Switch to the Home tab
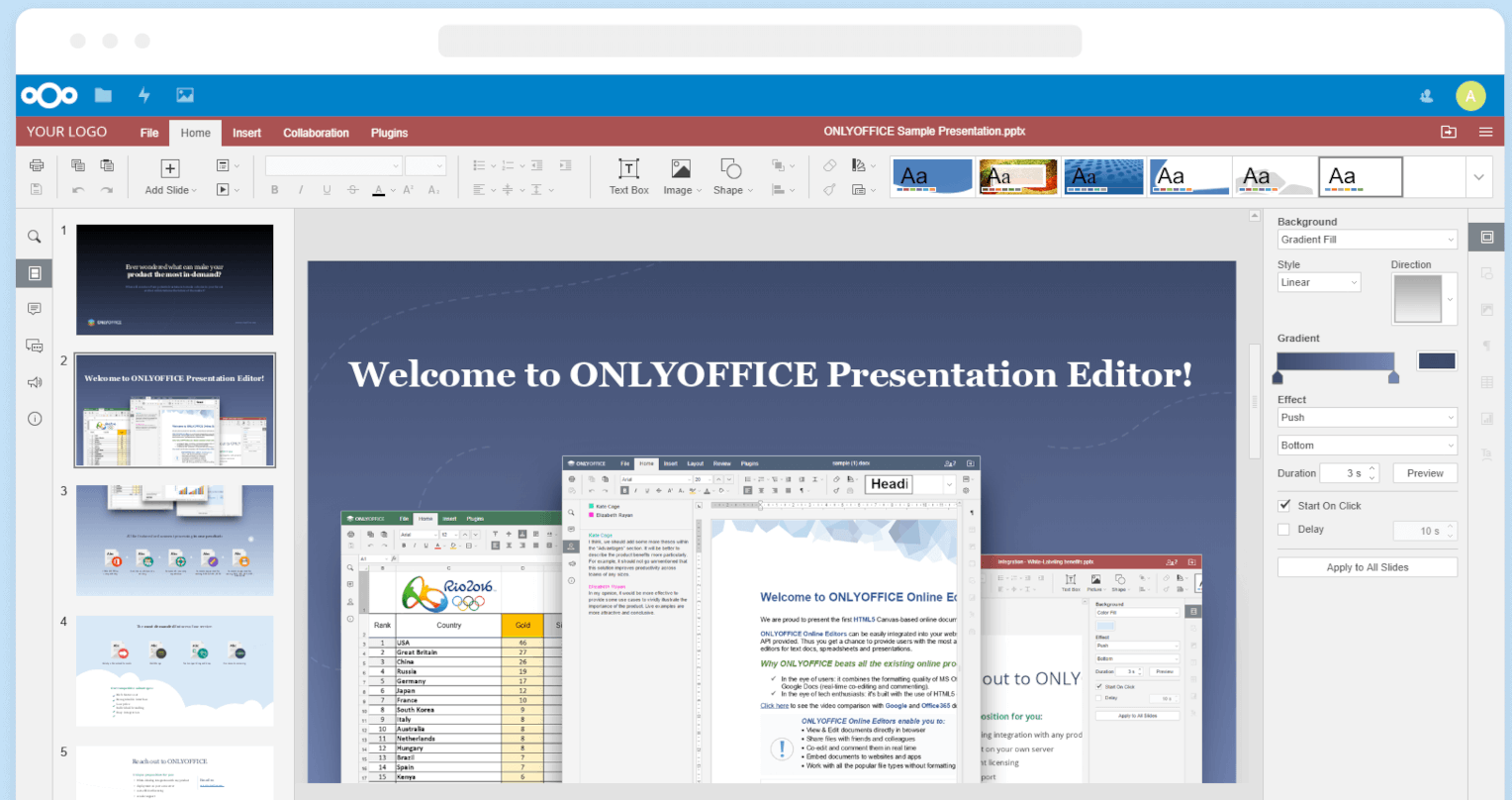Image resolution: width=1512 pixels, height=800 pixels. click(196, 133)
